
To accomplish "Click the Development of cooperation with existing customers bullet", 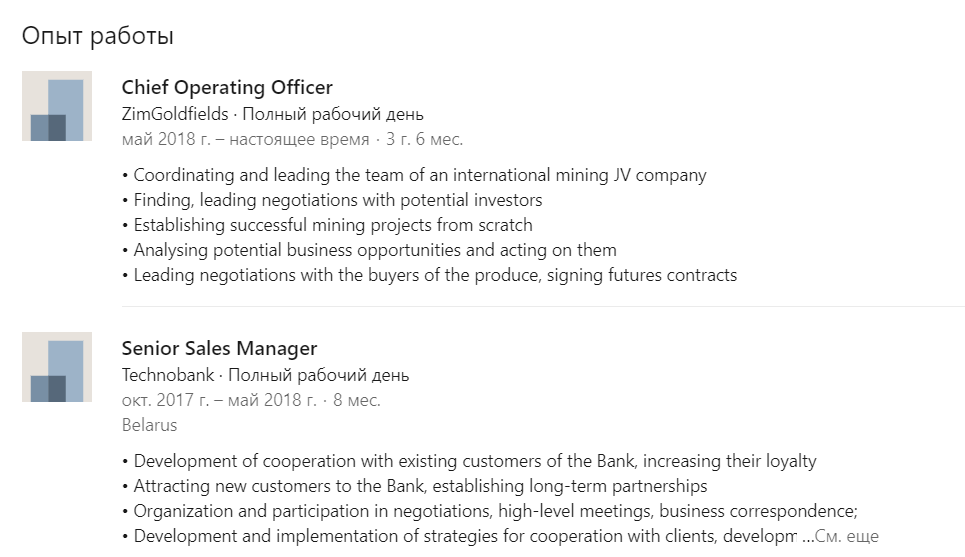I will tap(469, 461).
